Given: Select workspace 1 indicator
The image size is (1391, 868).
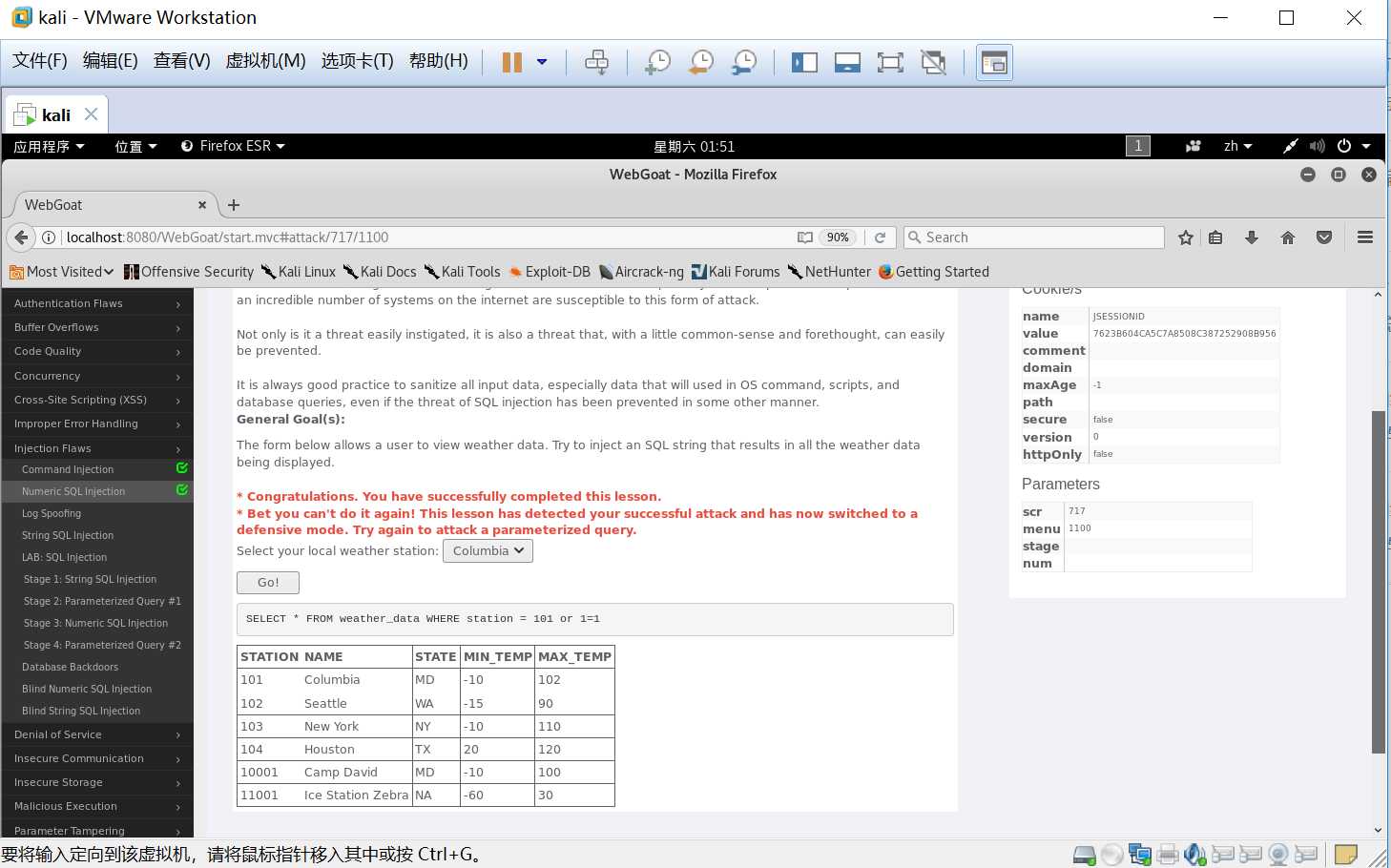Looking at the screenshot, I should [x=1138, y=146].
